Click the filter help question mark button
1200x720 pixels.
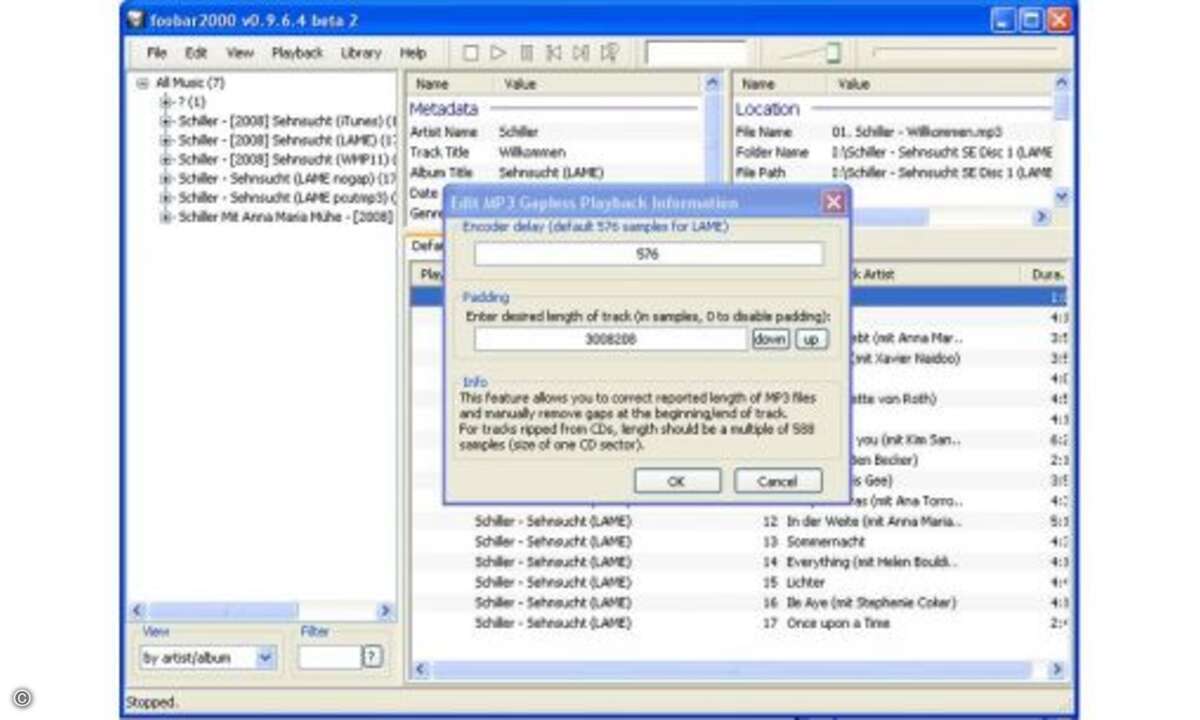click(x=372, y=657)
